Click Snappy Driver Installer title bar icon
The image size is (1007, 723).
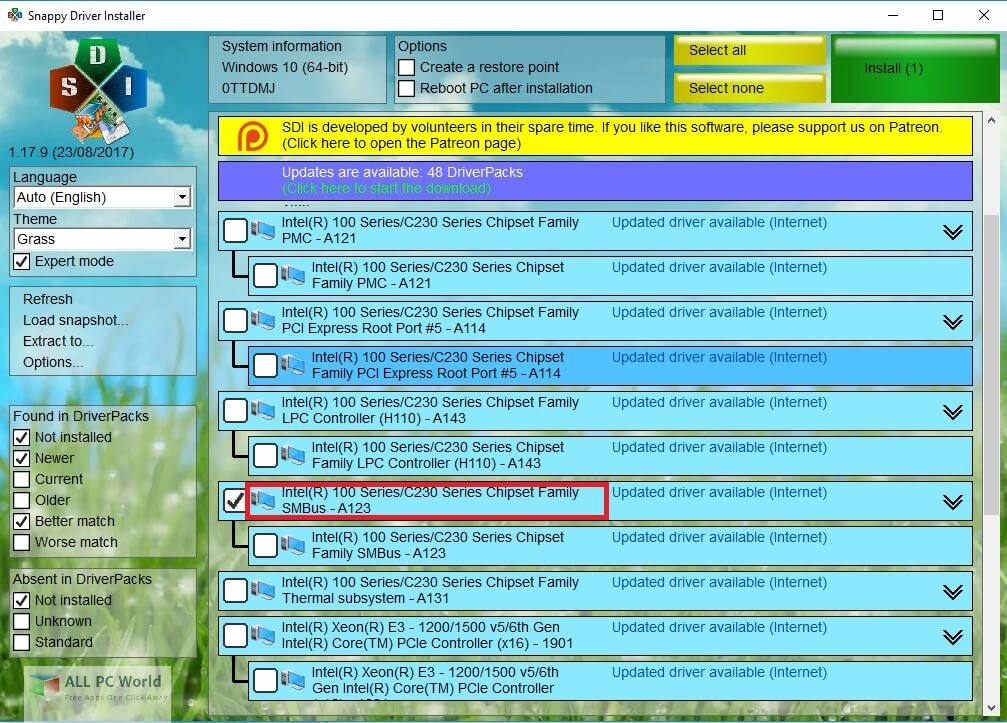[14, 15]
